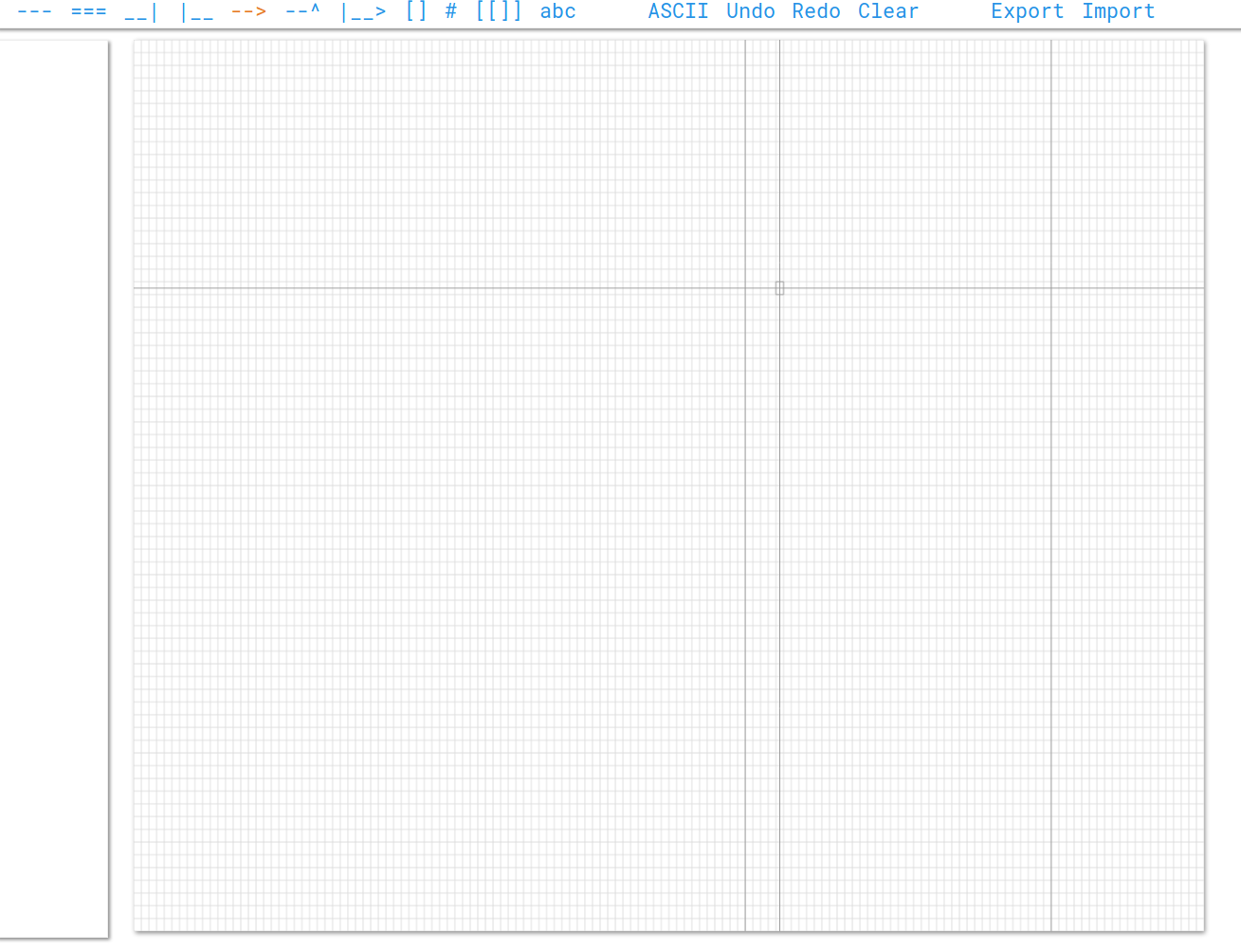Select the # freeform draw tool

pos(450,11)
